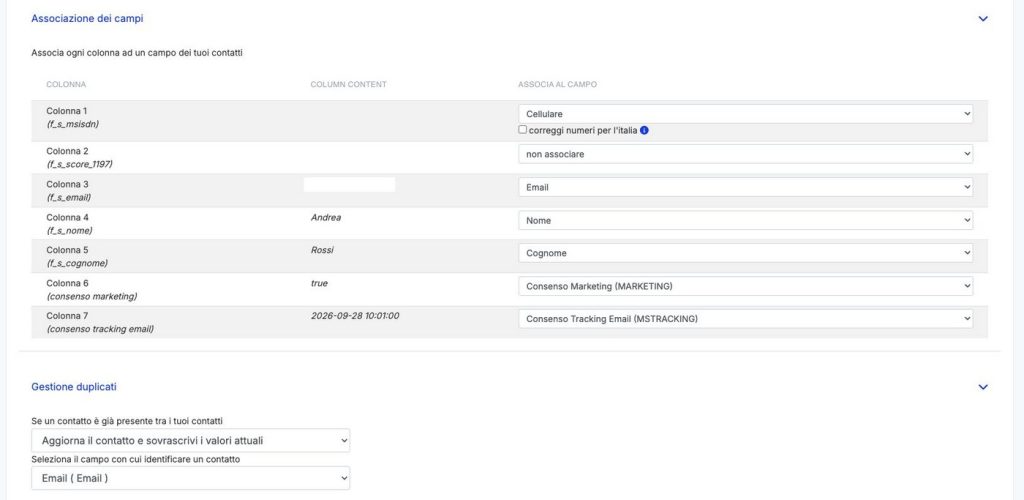Collapse the Associazione dei campi section chevron

(983, 19)
